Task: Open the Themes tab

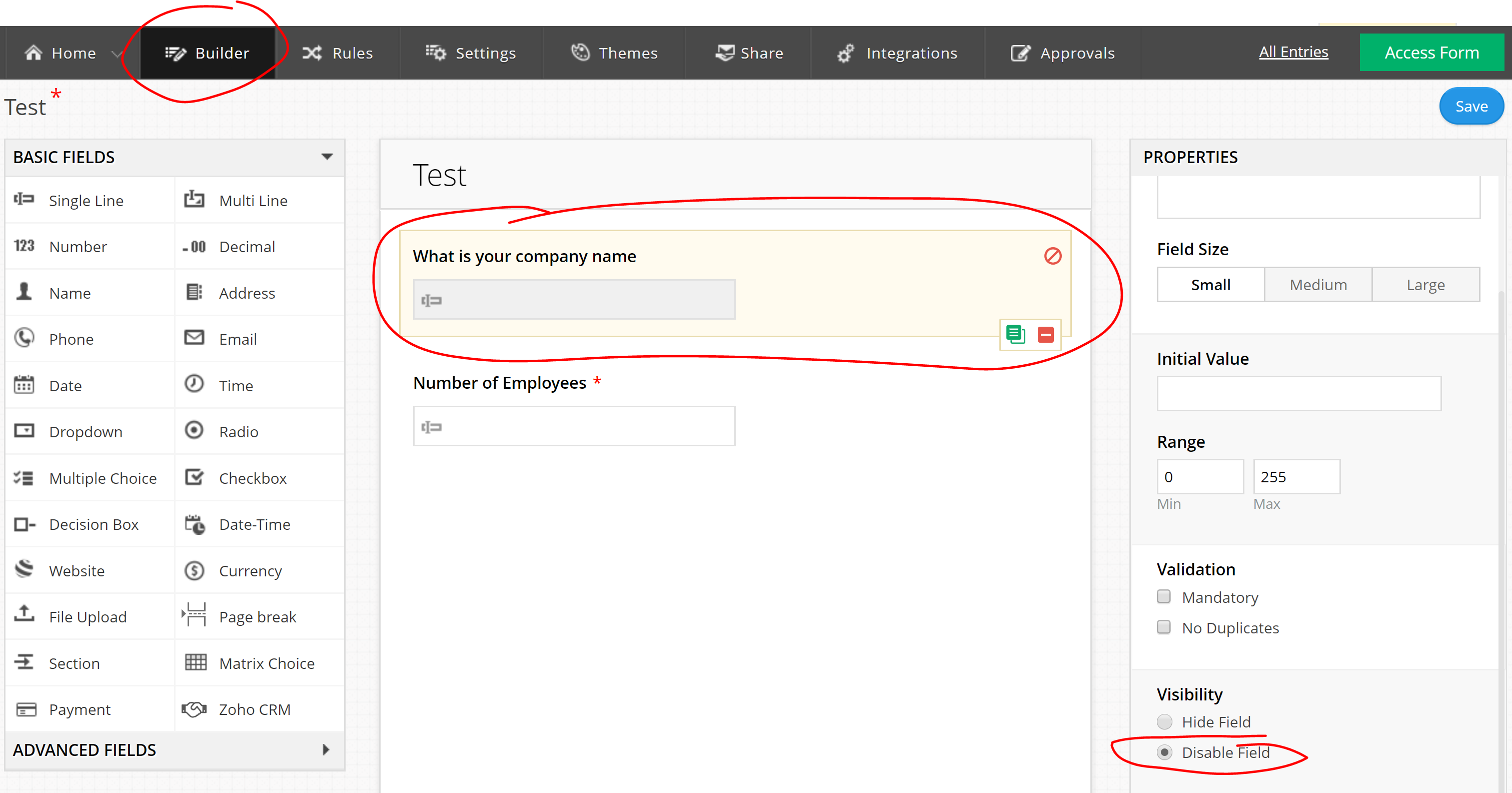Action: 614,53
